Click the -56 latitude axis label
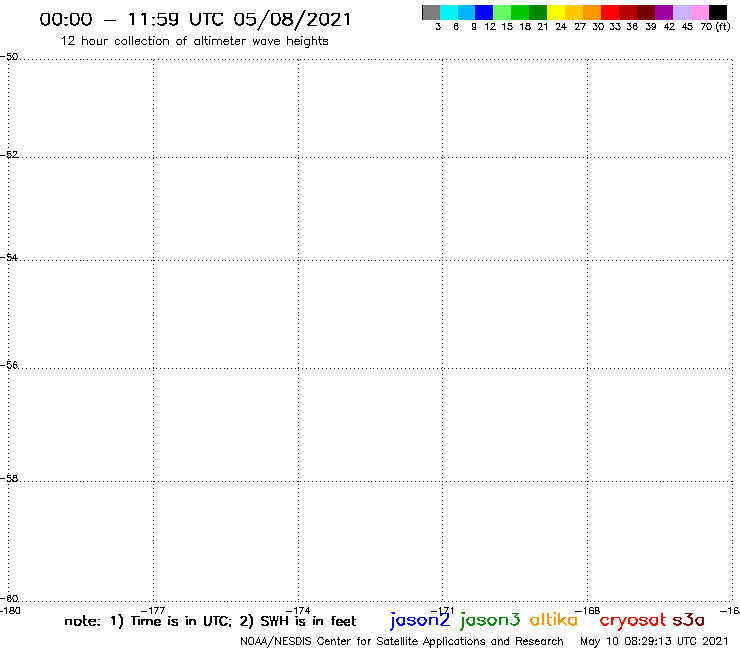740x650 pixels. pyautogui.click(x=9, y=365)
